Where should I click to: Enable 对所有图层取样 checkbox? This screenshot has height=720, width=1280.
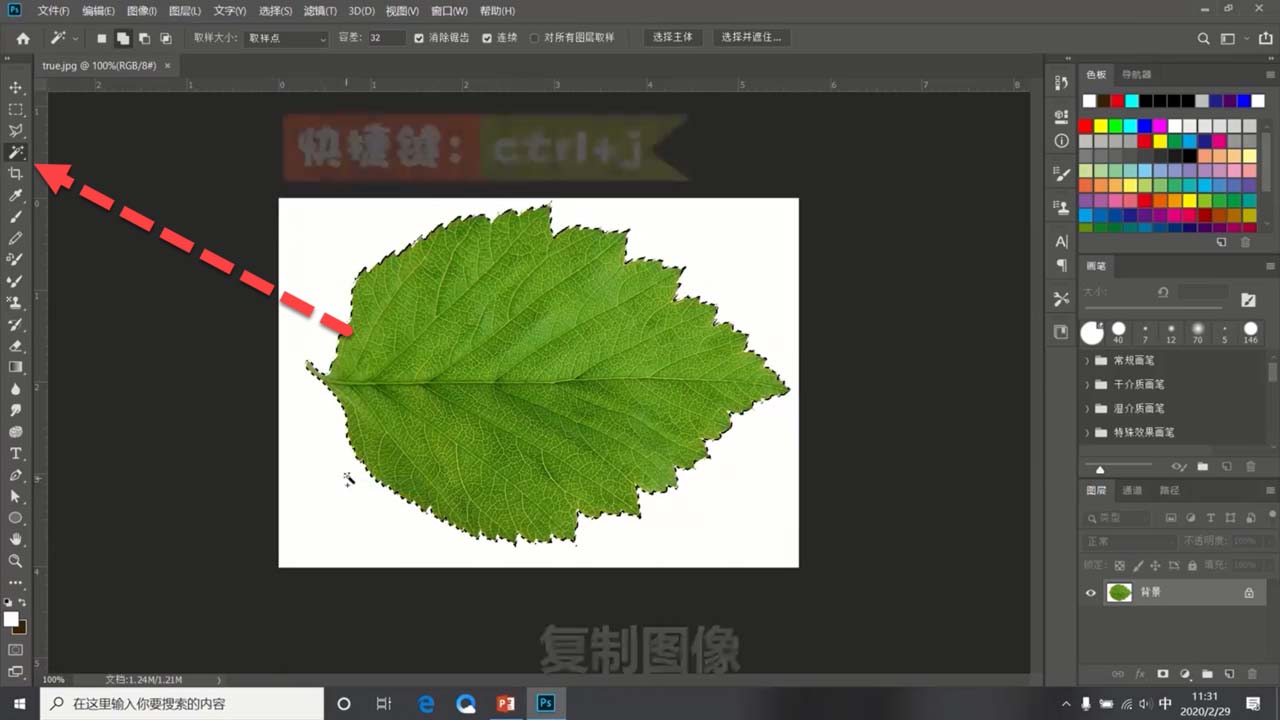click(535, 38)
